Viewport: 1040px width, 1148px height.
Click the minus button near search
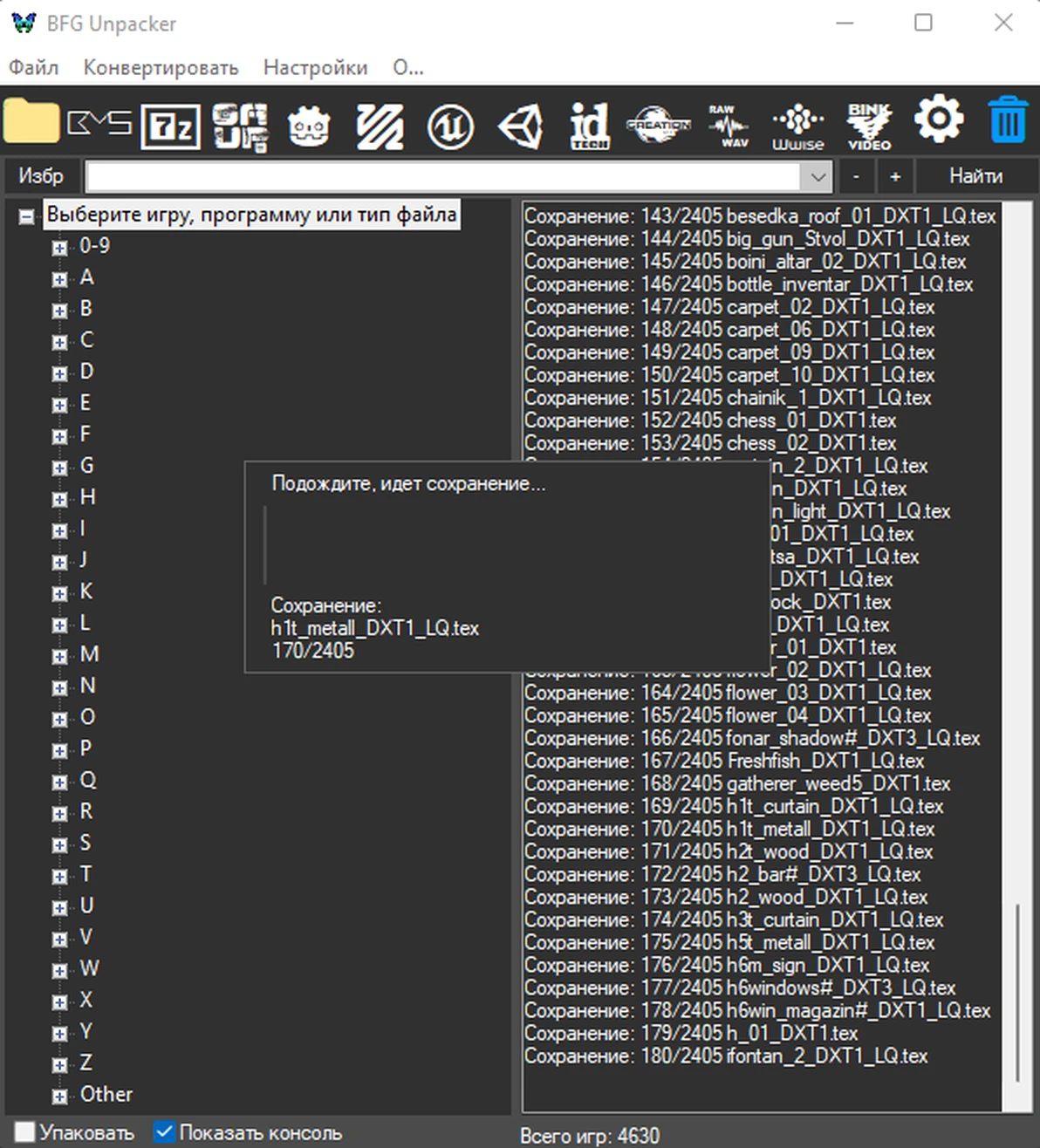click(x=857, y=176)
